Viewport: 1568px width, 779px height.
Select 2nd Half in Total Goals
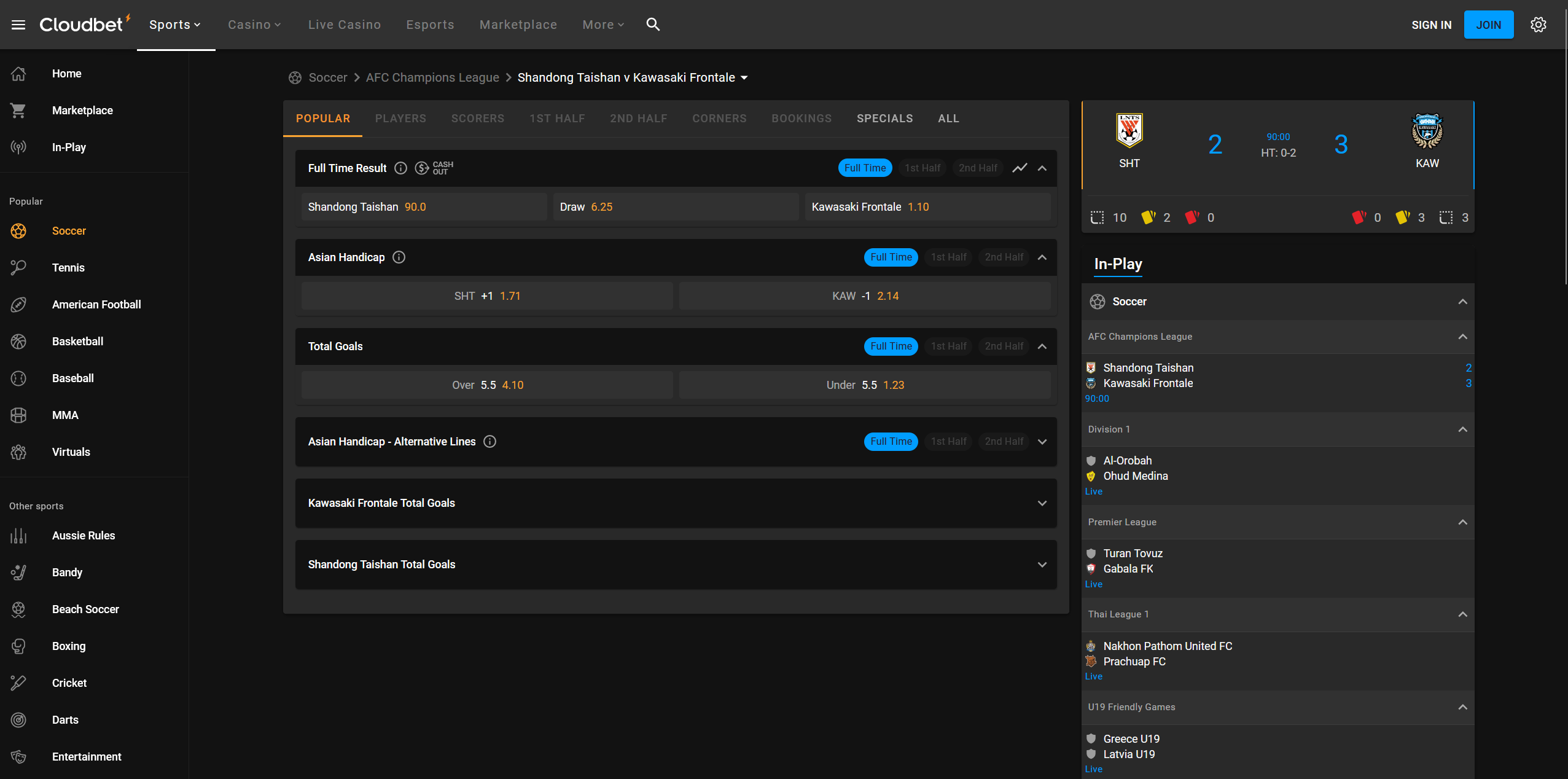[x=1004, y=346]
